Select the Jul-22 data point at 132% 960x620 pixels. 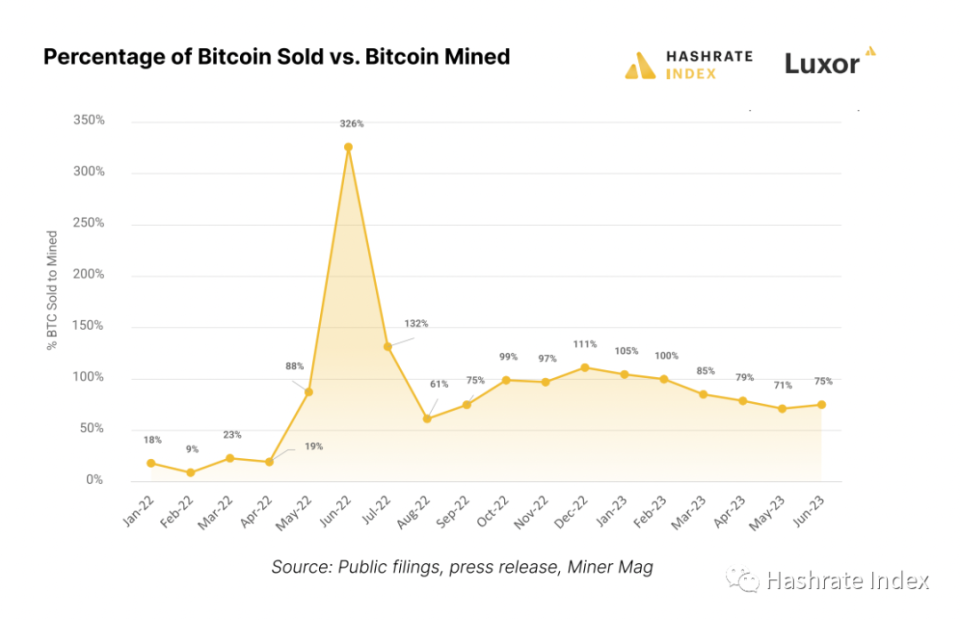click(388, 346)
